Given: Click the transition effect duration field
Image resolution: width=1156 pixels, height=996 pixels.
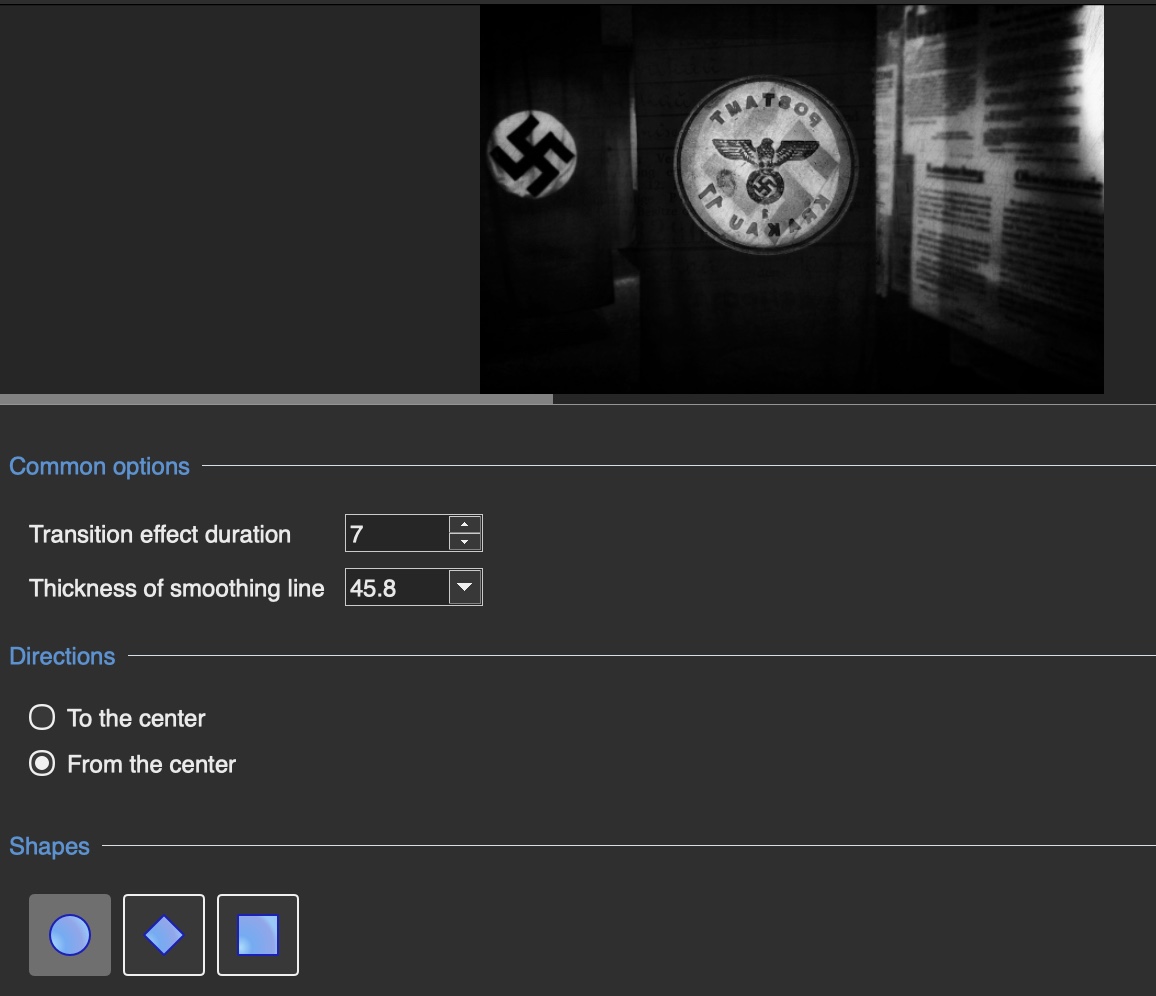Looking at the screenshot, I should (397, 533).
